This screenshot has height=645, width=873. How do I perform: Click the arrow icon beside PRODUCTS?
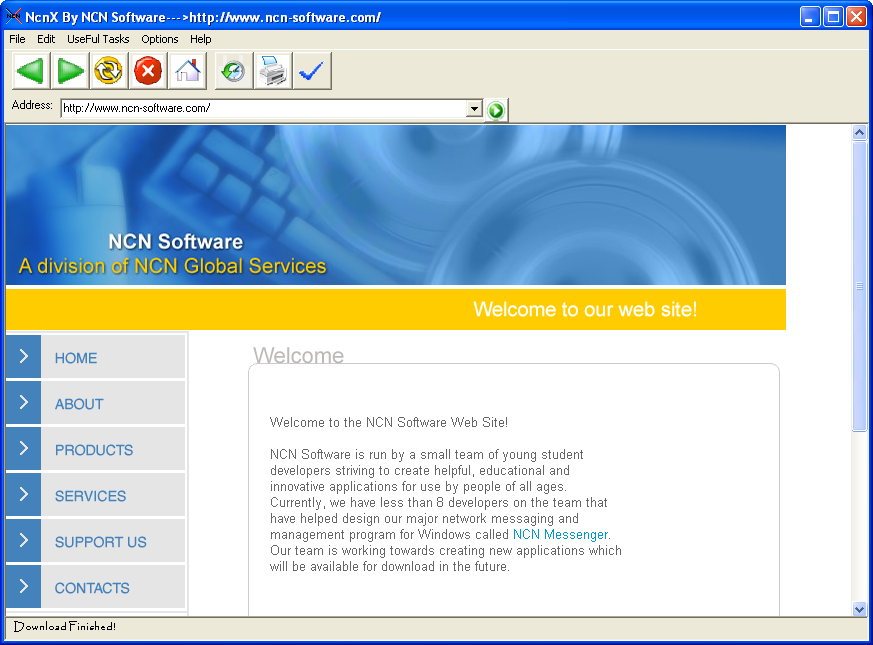click(x=23, y=448)
